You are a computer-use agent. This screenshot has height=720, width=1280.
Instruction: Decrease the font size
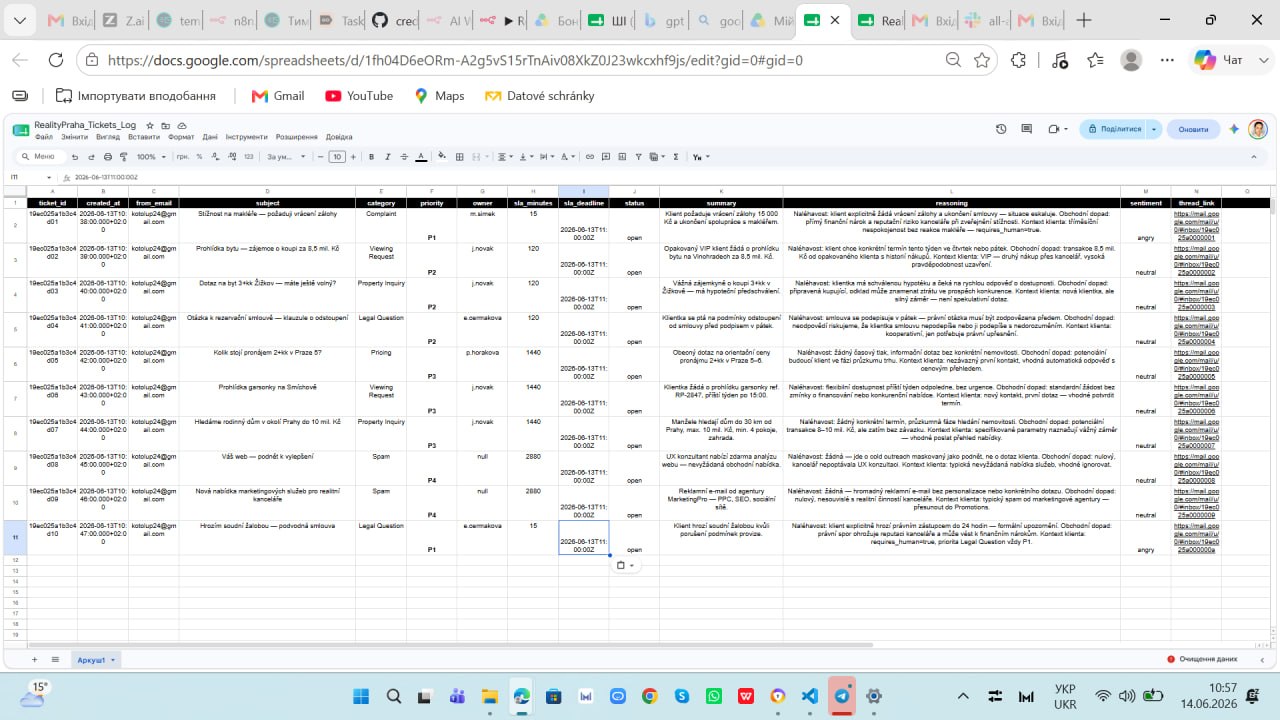tap(320, 157)
